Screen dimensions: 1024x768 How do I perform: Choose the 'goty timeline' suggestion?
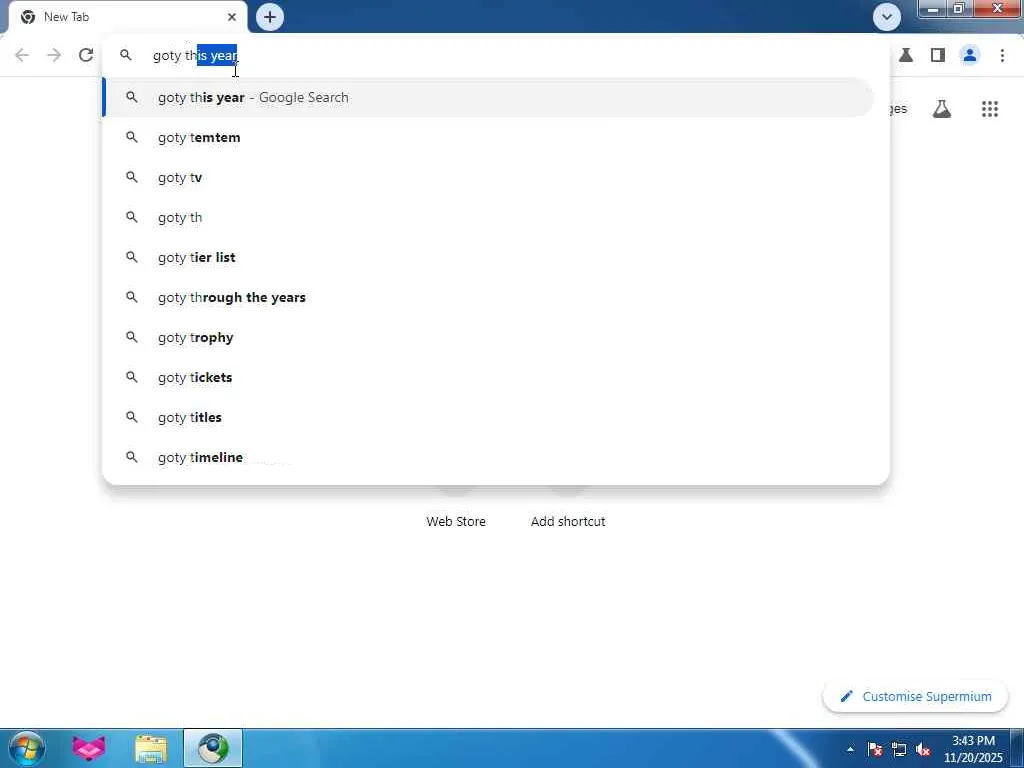click(x=488, y=457)
